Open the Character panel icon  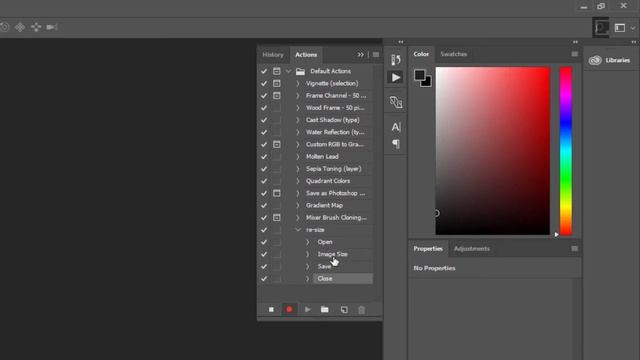point(396,127)
